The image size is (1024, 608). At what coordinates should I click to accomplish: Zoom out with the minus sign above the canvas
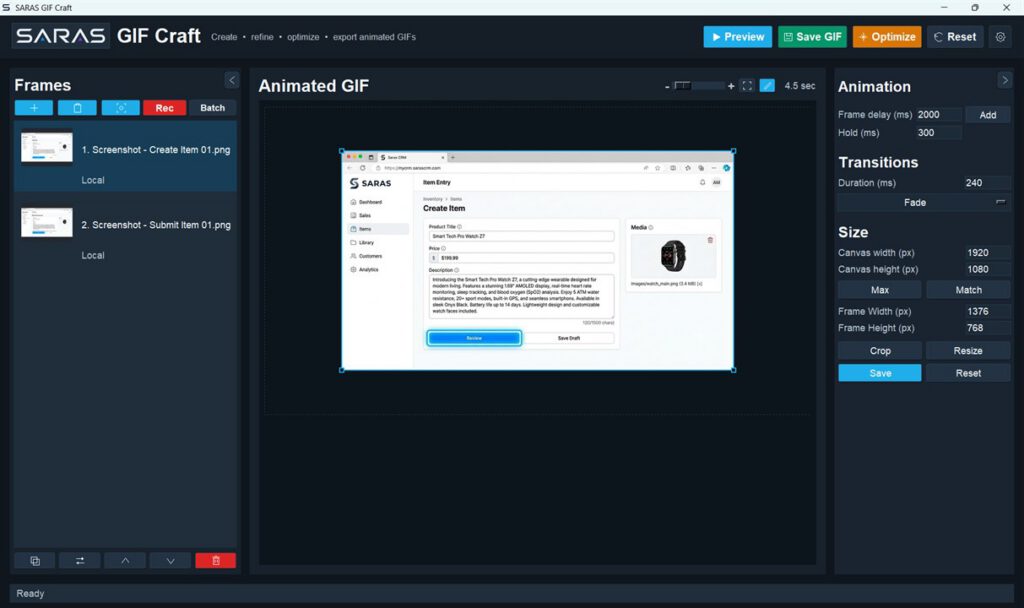click(667, 87)
